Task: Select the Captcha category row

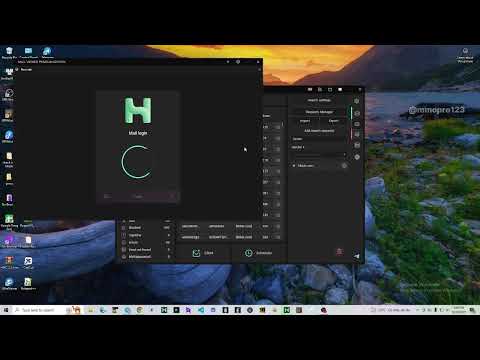Action: [x=146, y=235]
